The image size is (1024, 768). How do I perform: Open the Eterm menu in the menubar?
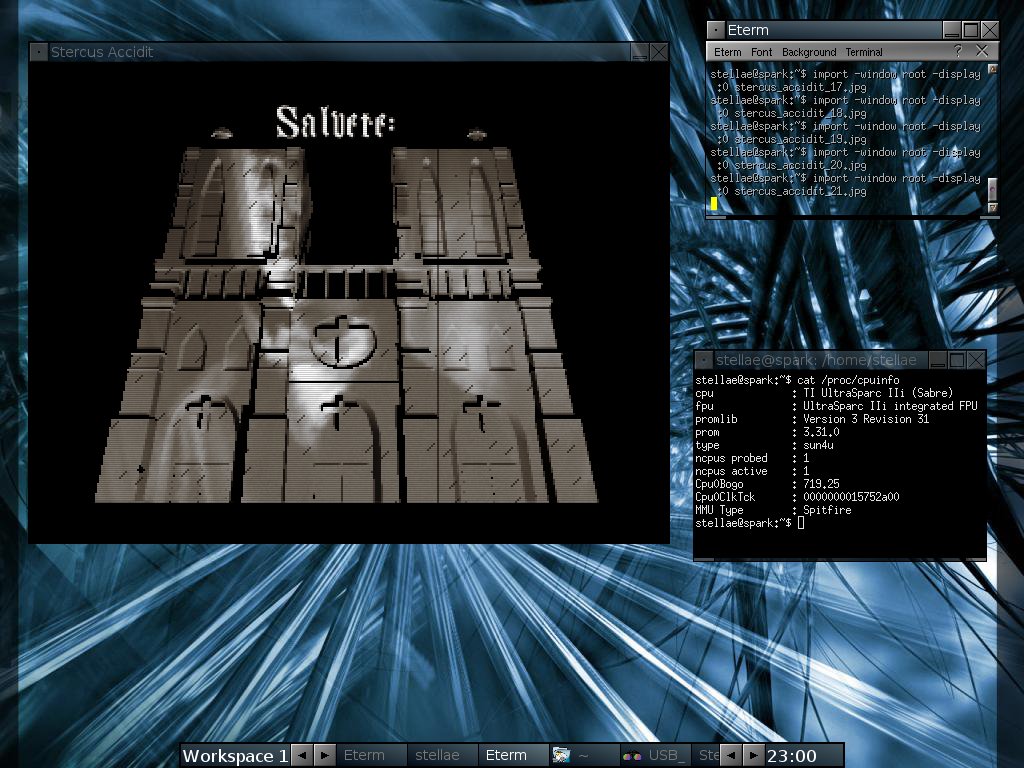(x=727, y=52)
